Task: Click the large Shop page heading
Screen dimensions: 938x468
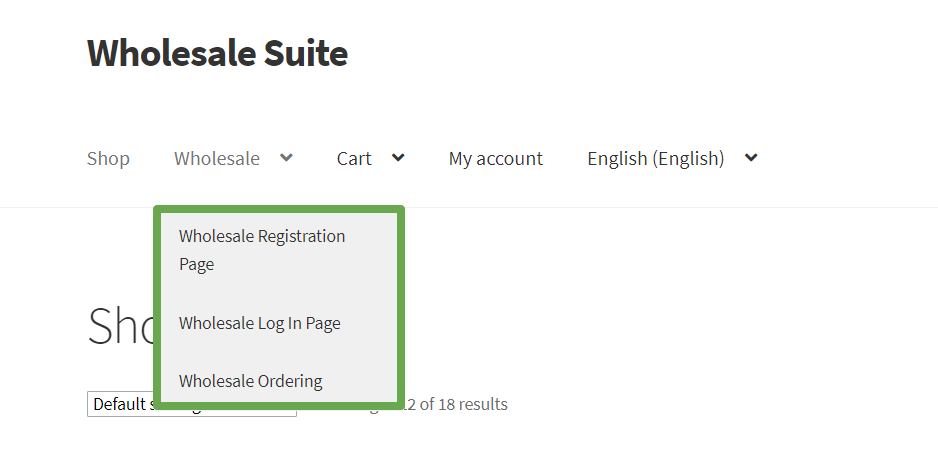Action: [x=120, y=326]
